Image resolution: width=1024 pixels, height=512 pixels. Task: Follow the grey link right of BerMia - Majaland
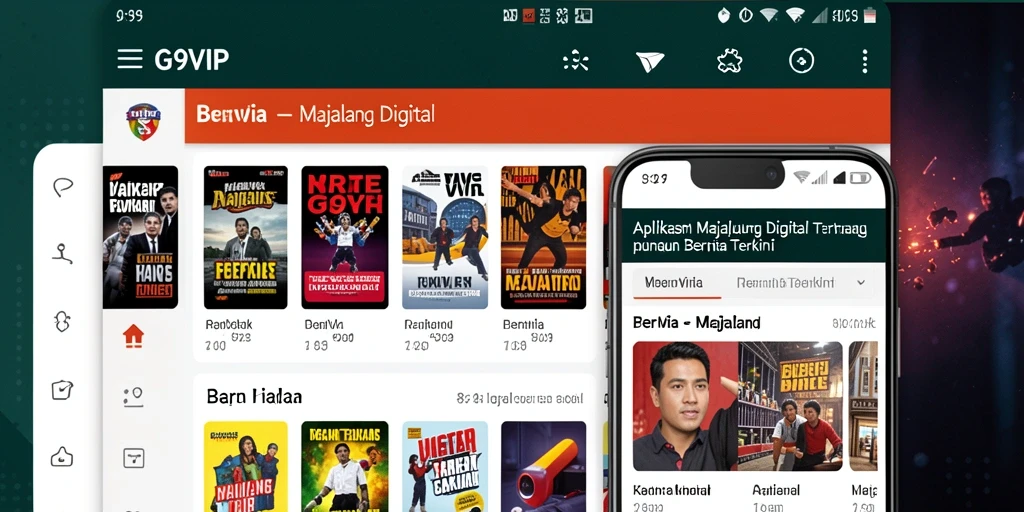854,323
